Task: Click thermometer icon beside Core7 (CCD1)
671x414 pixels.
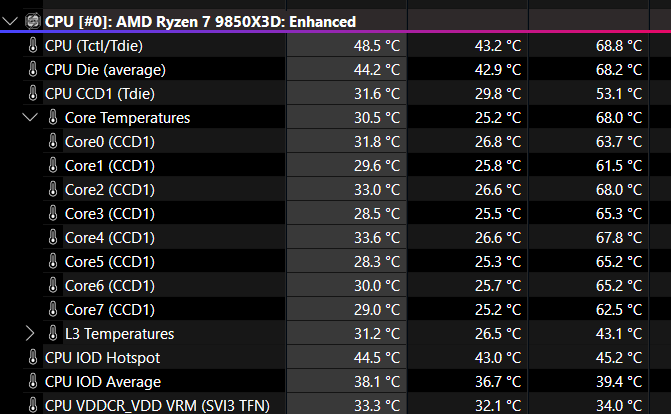Action: [53, 309]
